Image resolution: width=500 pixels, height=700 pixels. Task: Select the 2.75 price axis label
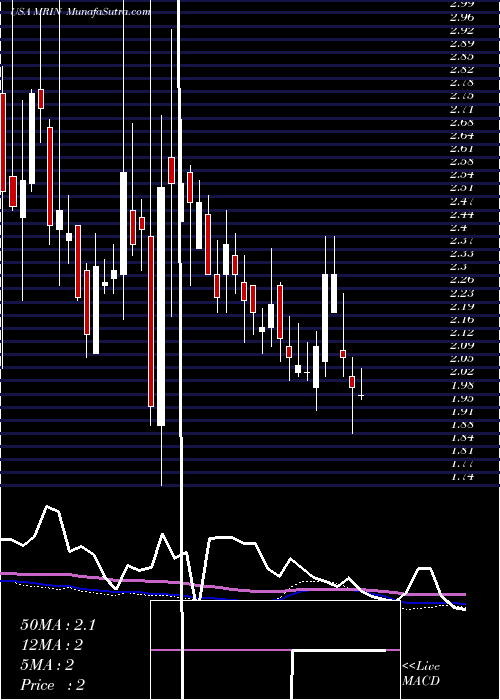pyautogui.click(x=462, y=96)
